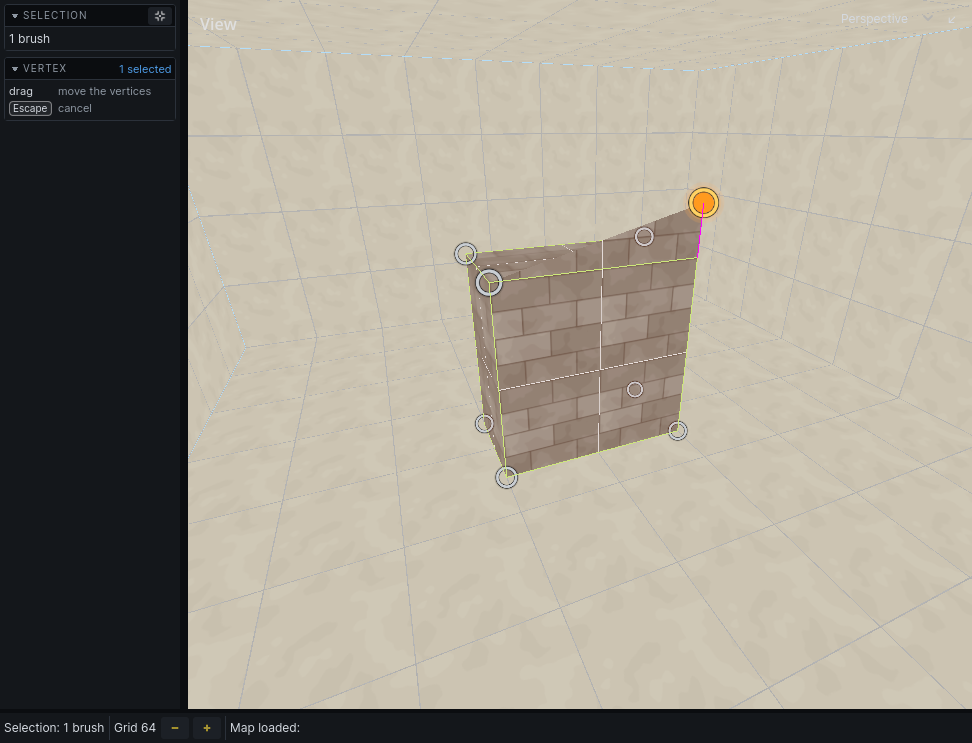Click the "Grid 64" status bar label
Viewport: 972px width, 743px height.
135,728
